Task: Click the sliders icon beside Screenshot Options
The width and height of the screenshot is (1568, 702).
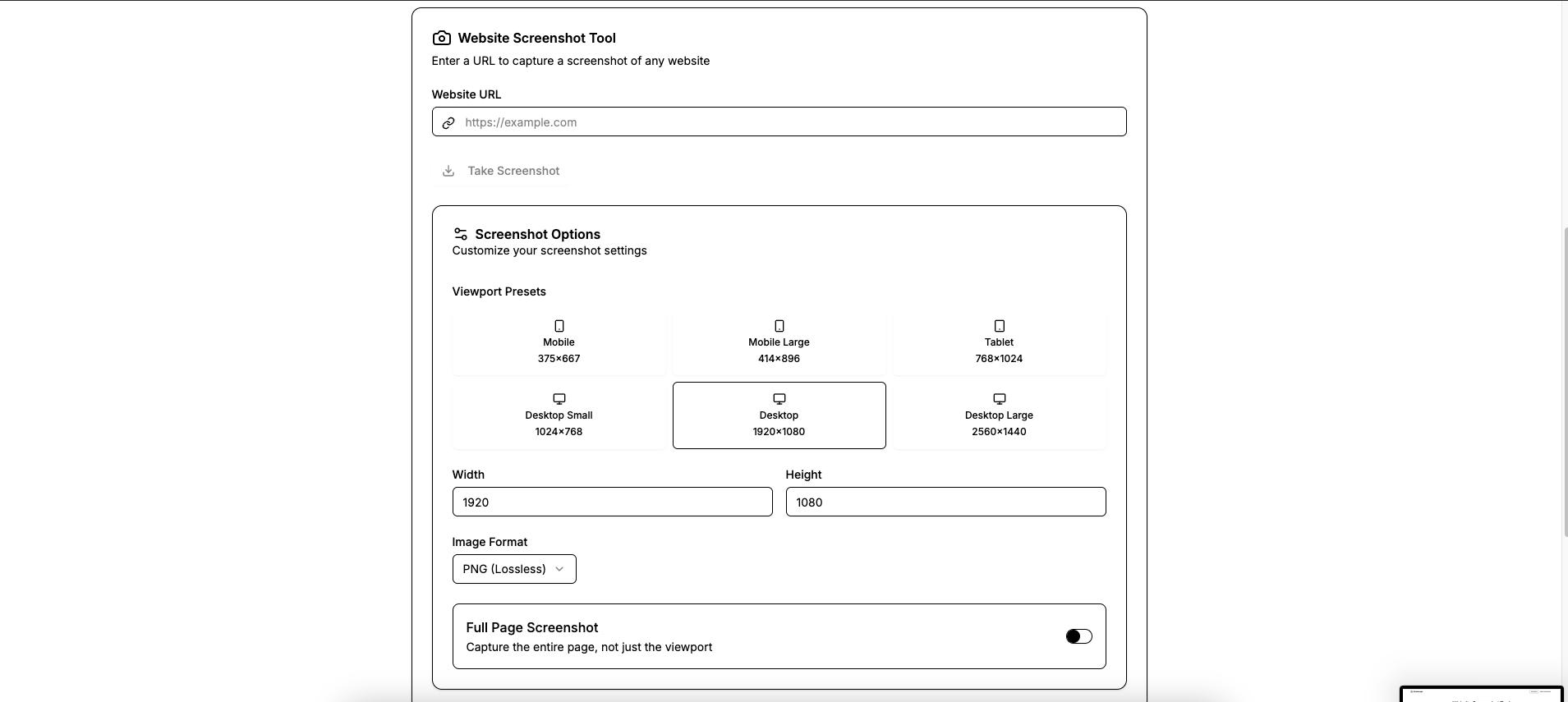Action: pyautogui.click(x=461, y=234)
